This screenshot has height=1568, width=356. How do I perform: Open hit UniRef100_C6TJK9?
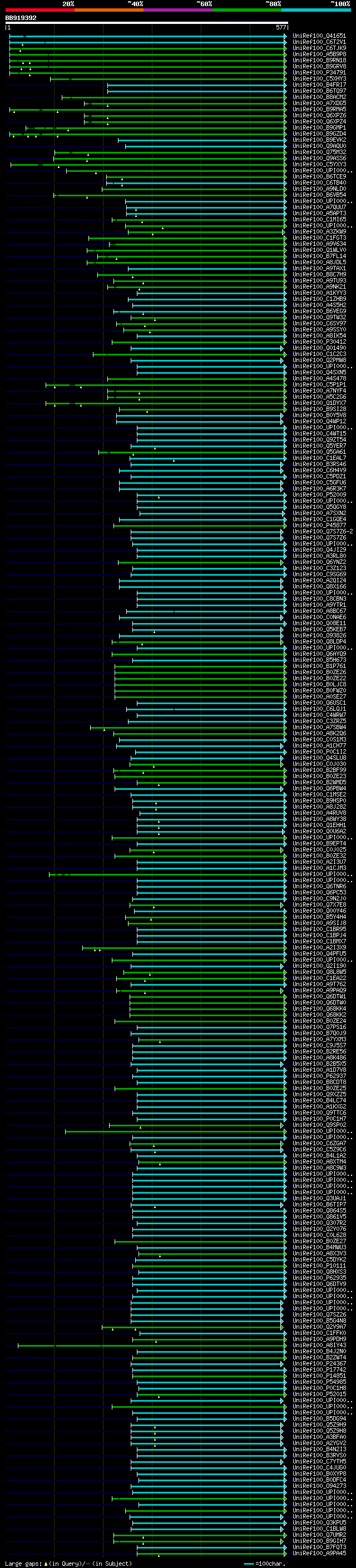click(319, 48)
